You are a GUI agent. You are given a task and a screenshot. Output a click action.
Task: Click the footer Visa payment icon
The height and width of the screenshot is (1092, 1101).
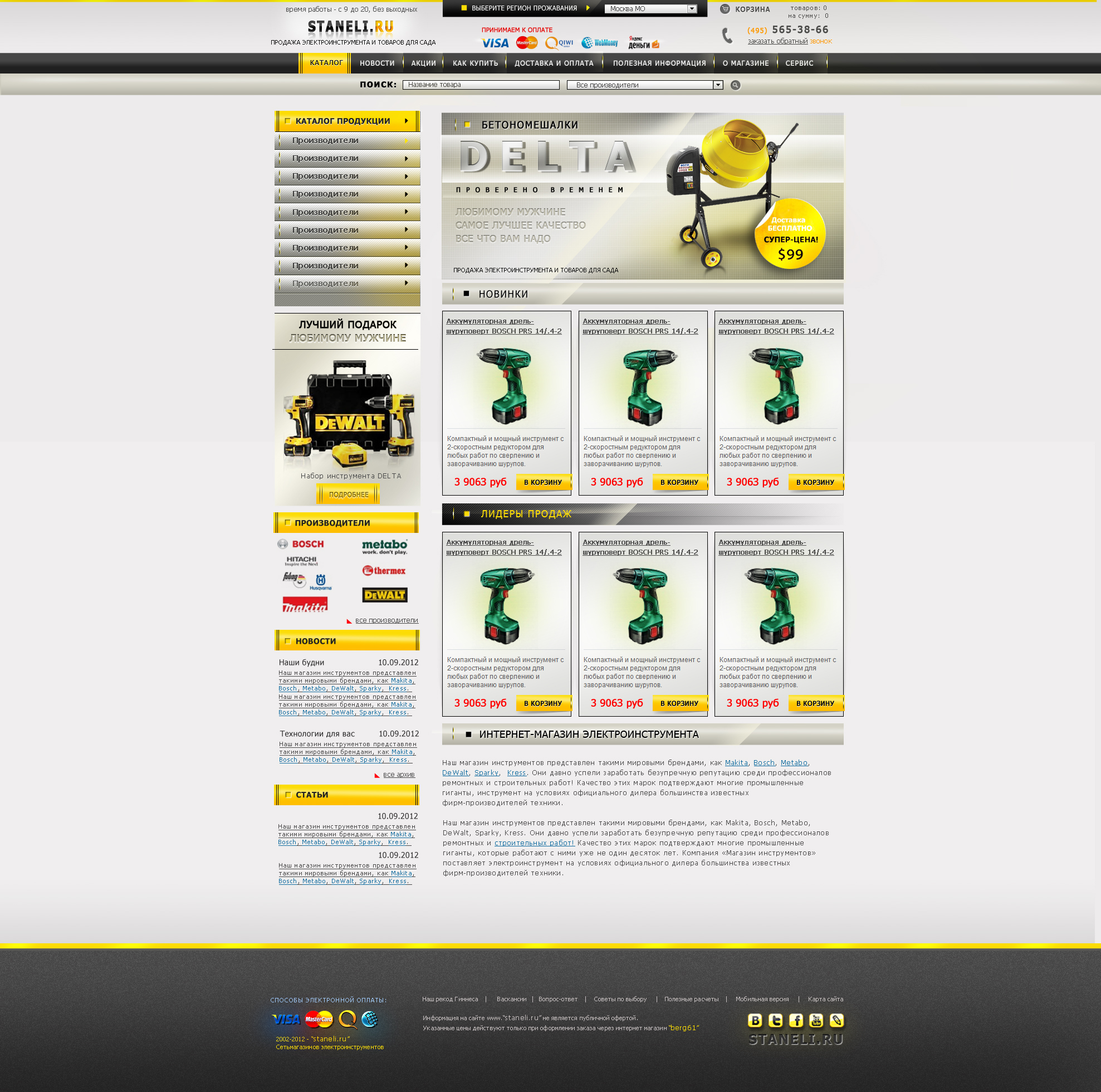(286, 1019)
